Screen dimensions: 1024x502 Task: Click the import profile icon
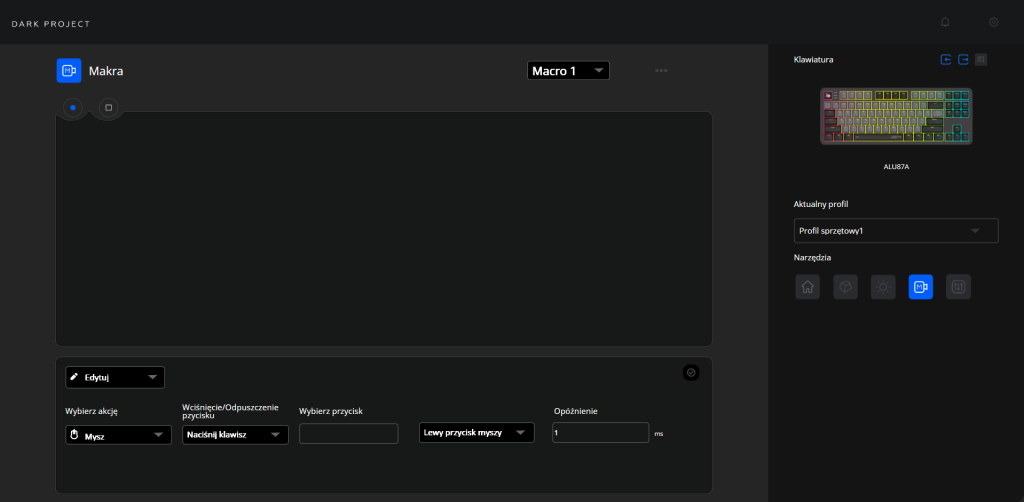pyautogui.click(x=946, y=60)
